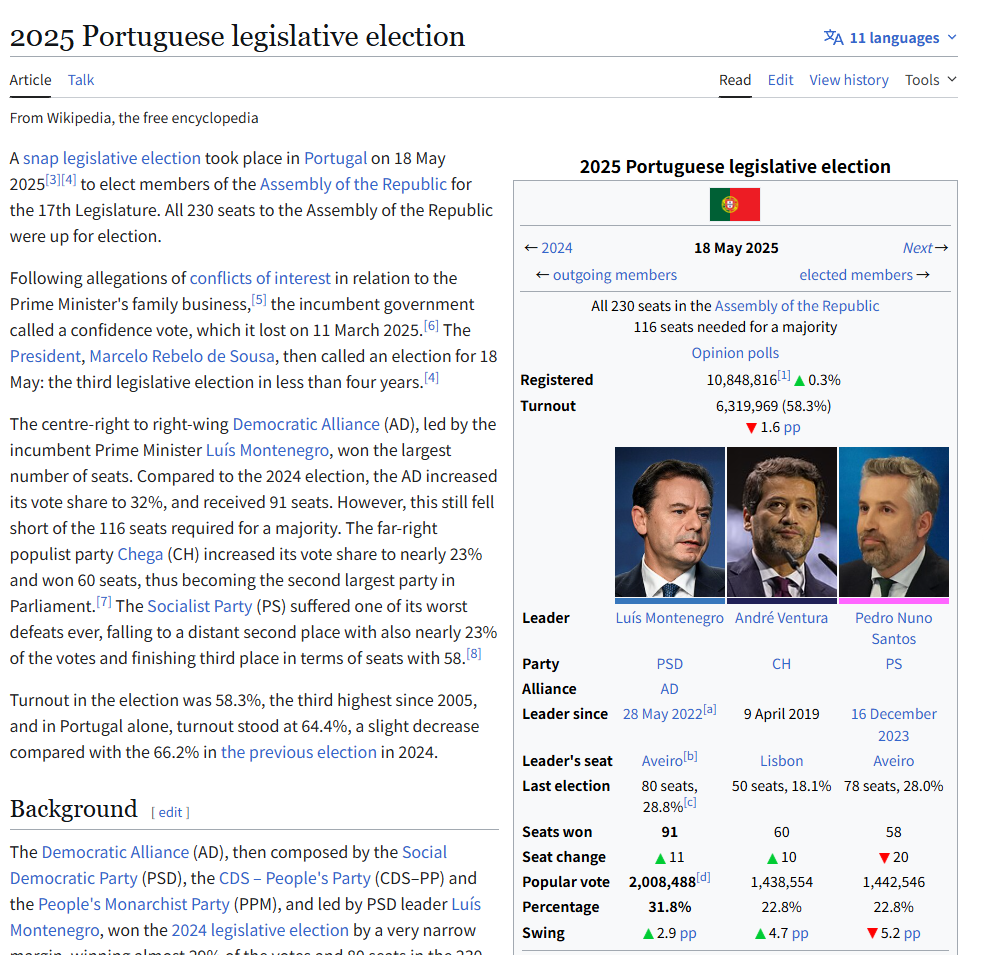Open the PSD party link
The width and height of the screenshot is (984, 955).
(670, 664)
